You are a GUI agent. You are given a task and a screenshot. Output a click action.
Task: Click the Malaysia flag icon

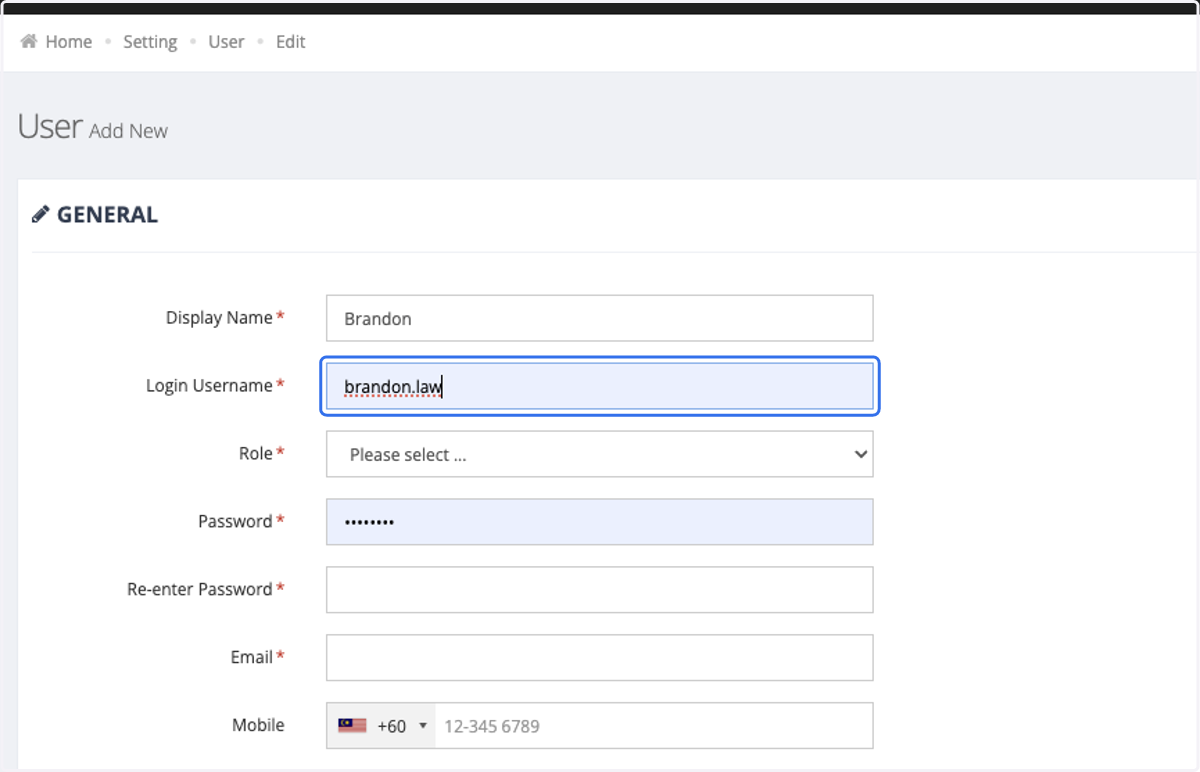pyautogui.click(x=352, y=726)
